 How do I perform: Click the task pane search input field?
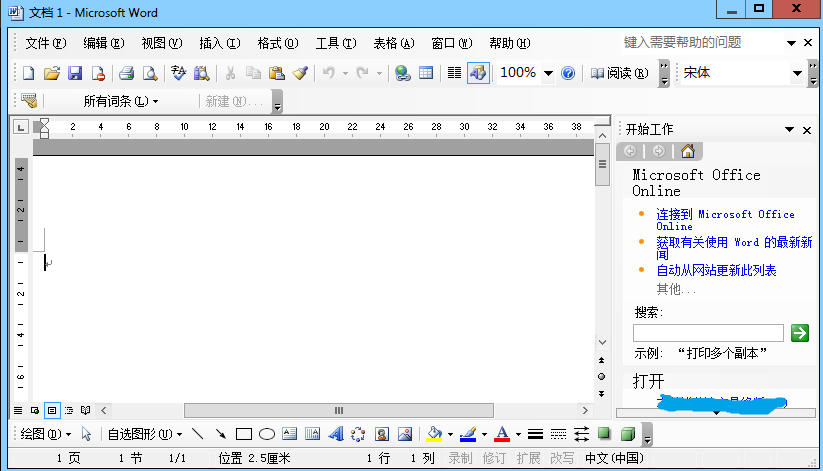coord(708,333)
